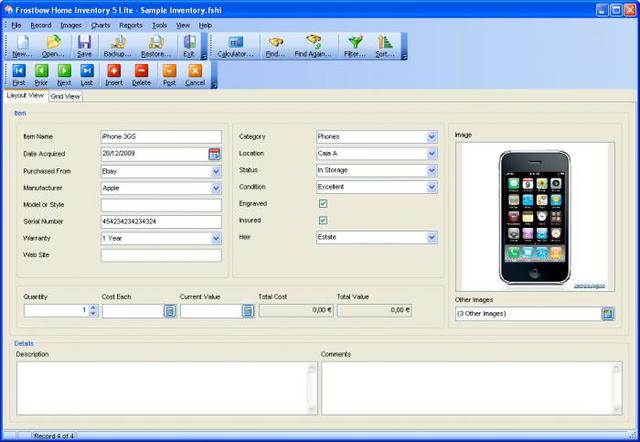Jump to the Last record

(87, 75)
